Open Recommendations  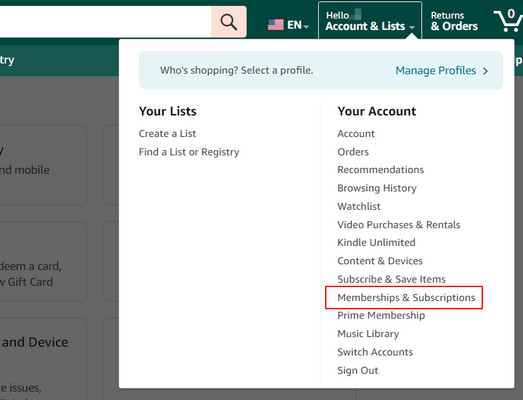point(381,169)
